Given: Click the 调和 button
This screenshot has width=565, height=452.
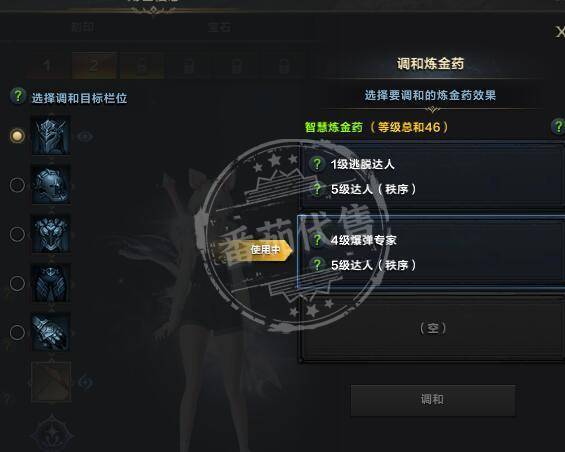Looking at the screenshot, I should click(432, 400).
